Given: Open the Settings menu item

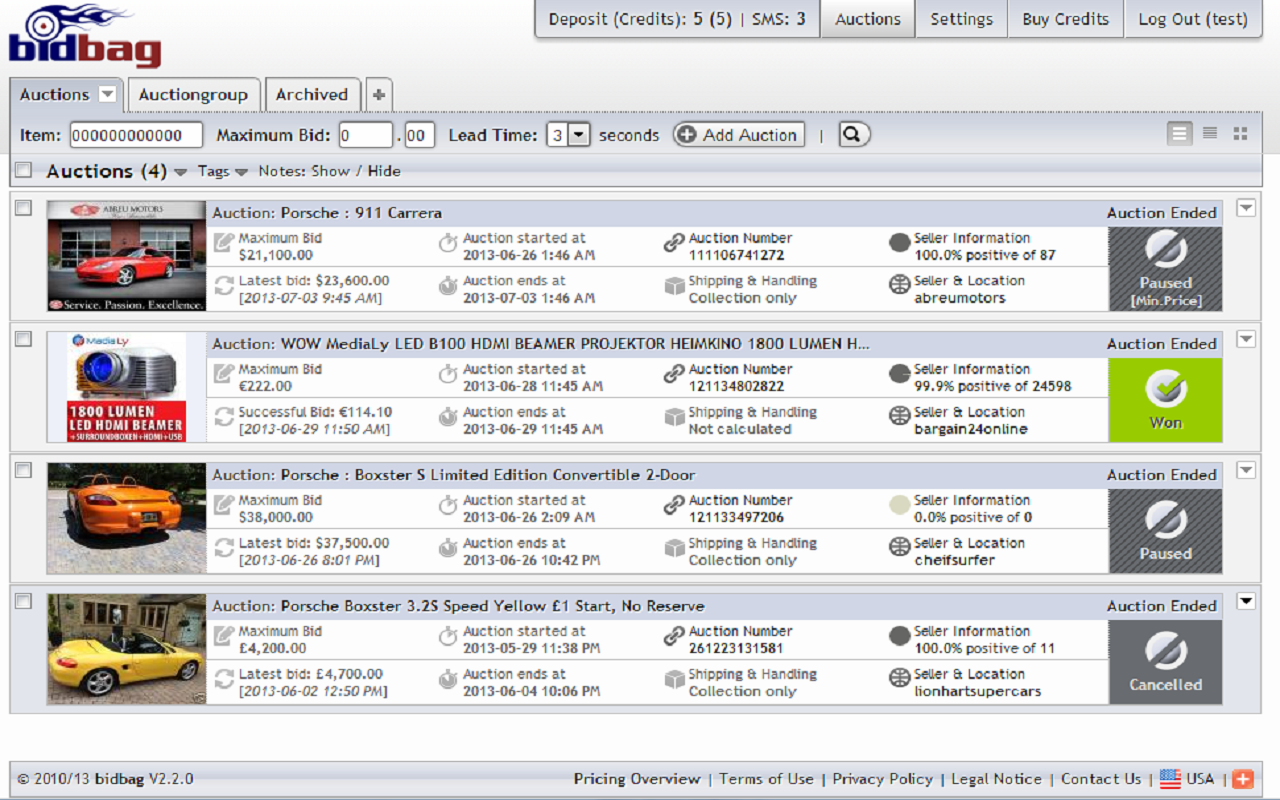Looking at the screenshot, I should (961, 19).
